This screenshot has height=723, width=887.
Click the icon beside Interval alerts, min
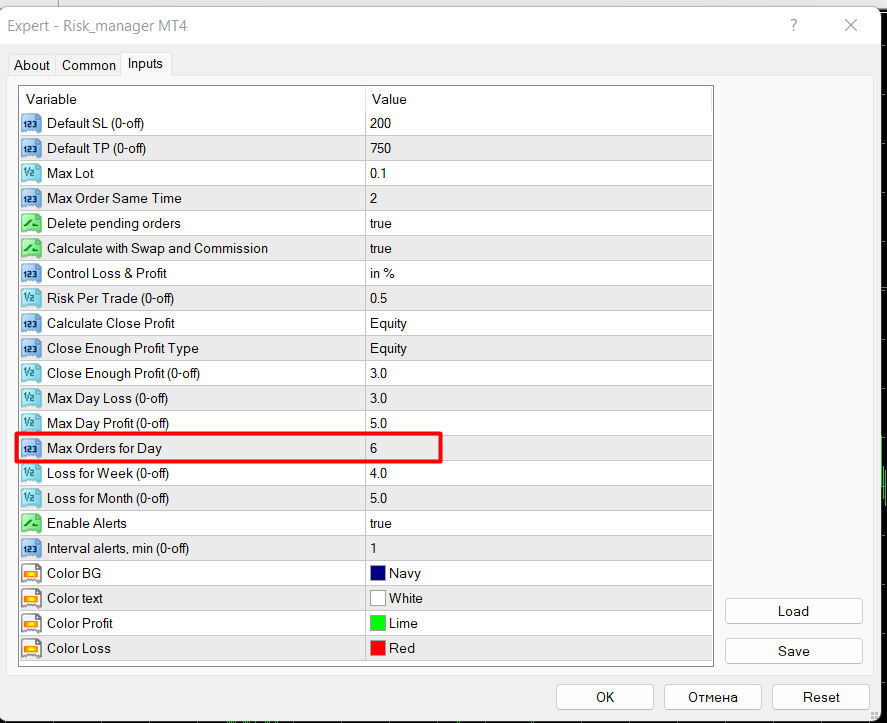[31, 548]
